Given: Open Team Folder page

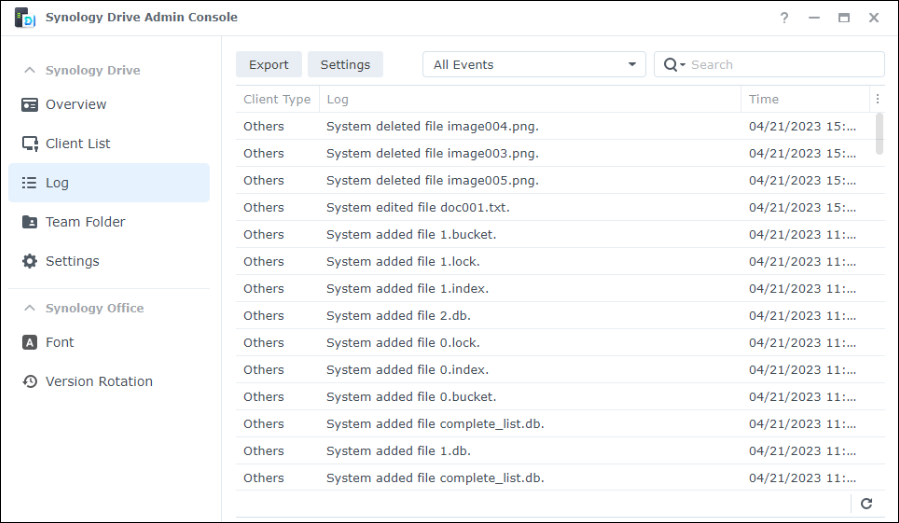Looking at the screenshot, I should pos(109,222).
